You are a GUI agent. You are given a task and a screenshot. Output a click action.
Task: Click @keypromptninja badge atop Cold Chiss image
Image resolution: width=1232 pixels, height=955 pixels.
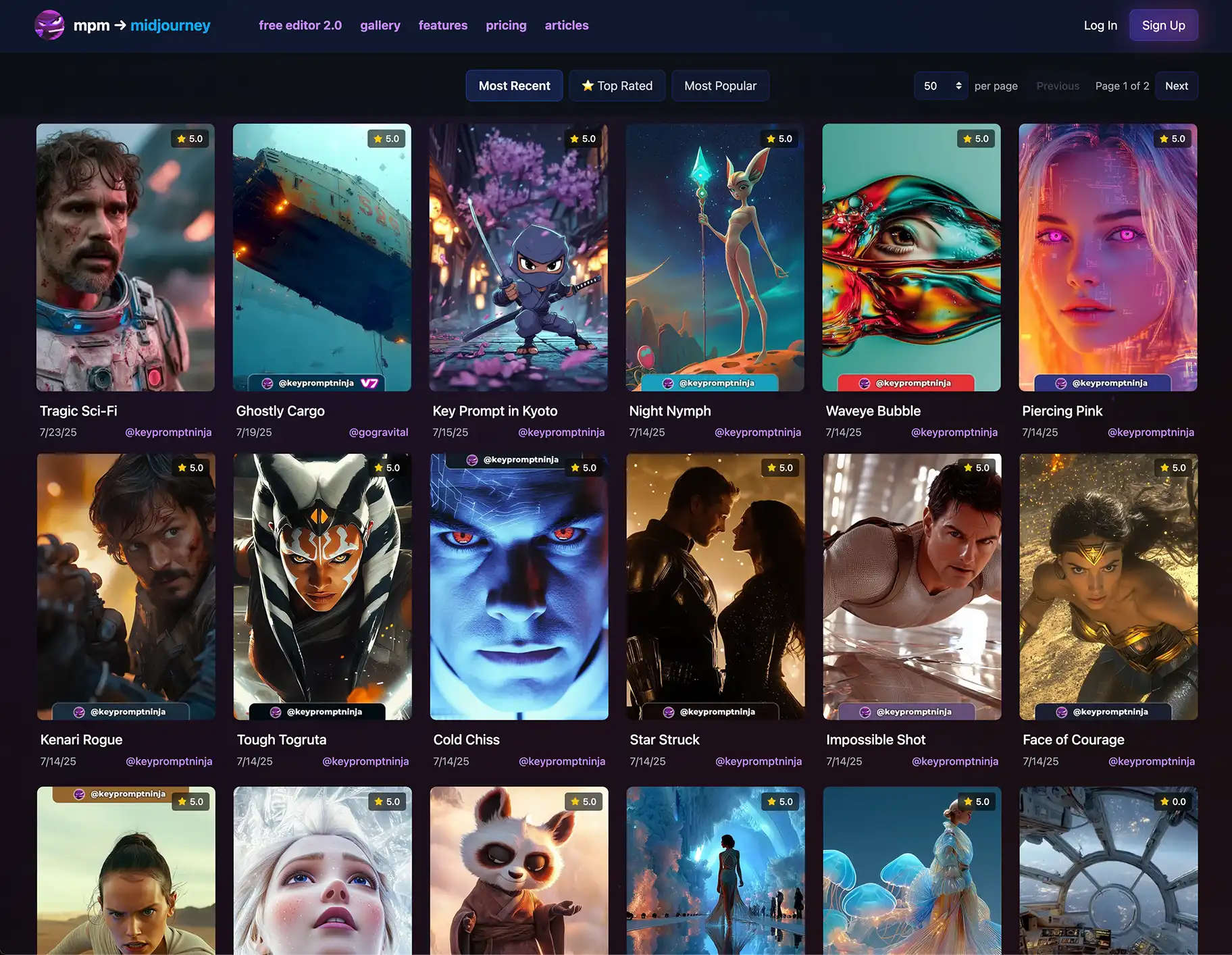pos(513,459)
